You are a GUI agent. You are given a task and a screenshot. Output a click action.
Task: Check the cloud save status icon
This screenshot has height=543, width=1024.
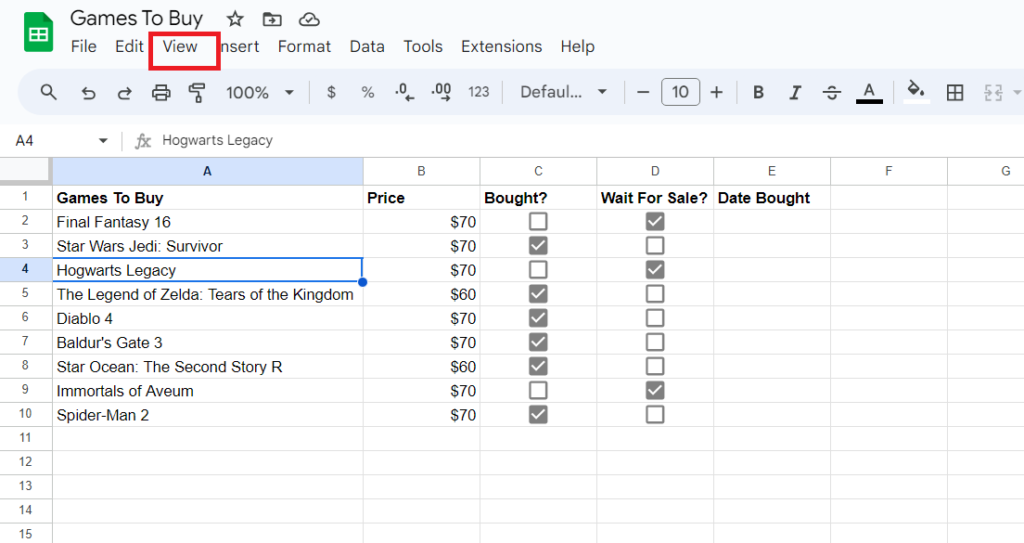pos(309,19)
